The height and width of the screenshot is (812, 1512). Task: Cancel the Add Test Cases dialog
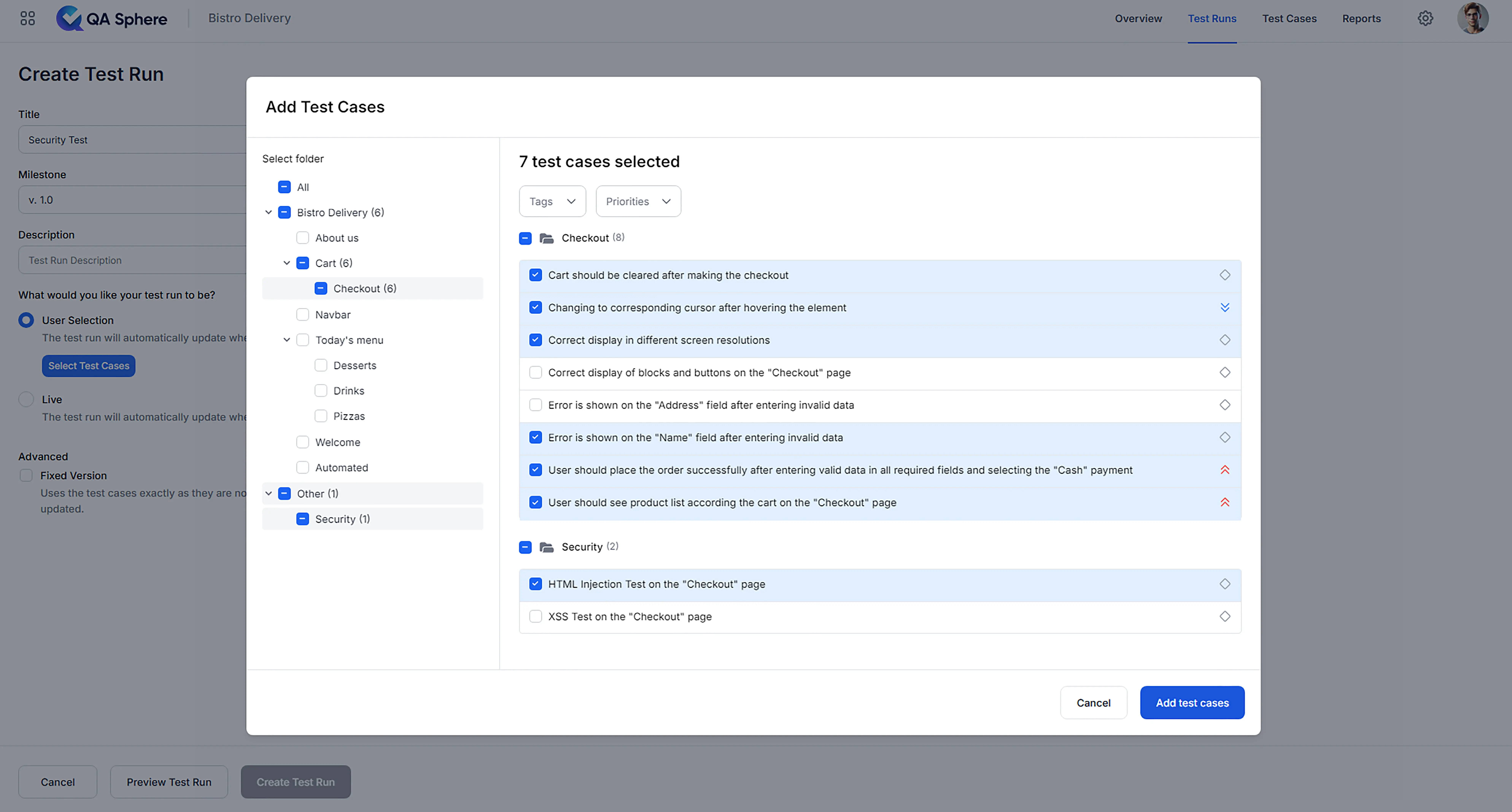[x=1093, y=703]
